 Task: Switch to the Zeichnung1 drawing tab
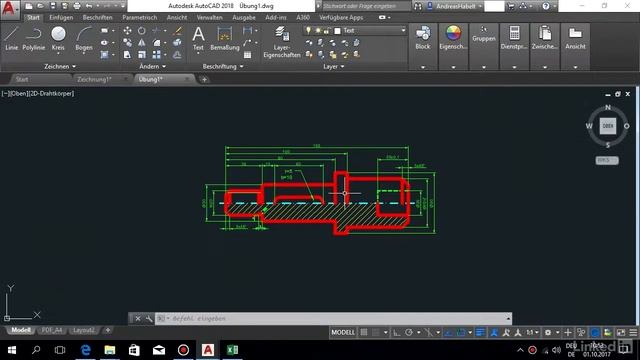[94, 79]
